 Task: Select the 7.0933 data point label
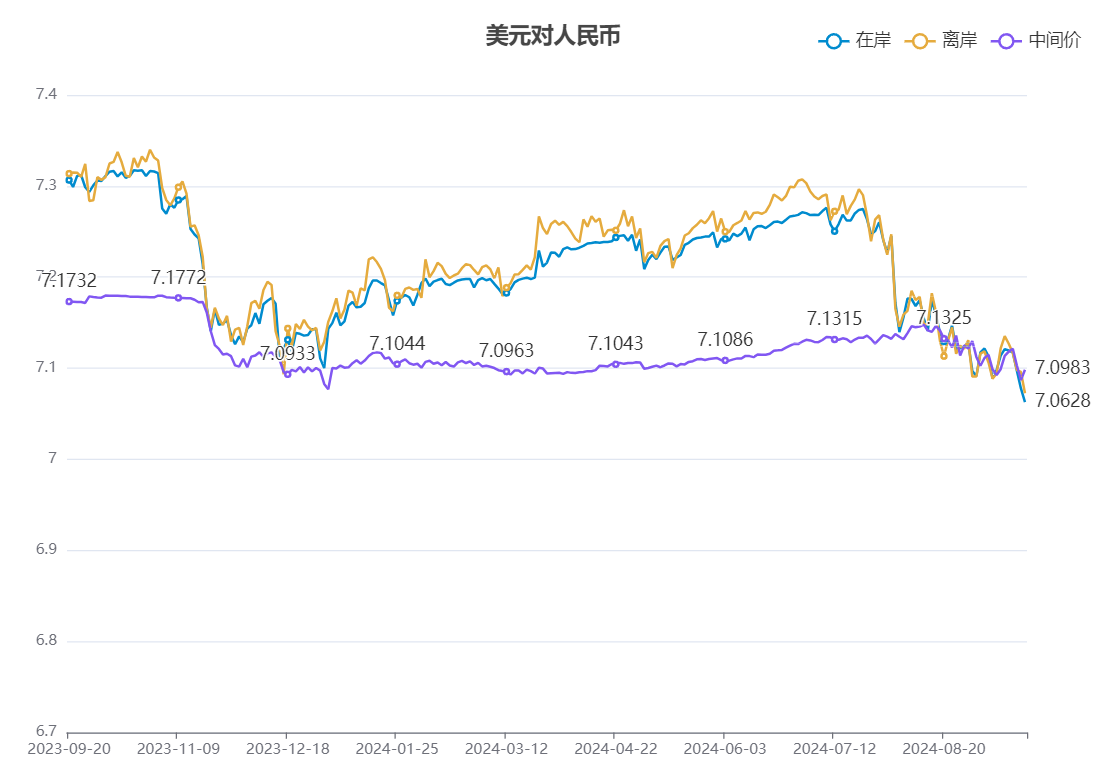288,353
